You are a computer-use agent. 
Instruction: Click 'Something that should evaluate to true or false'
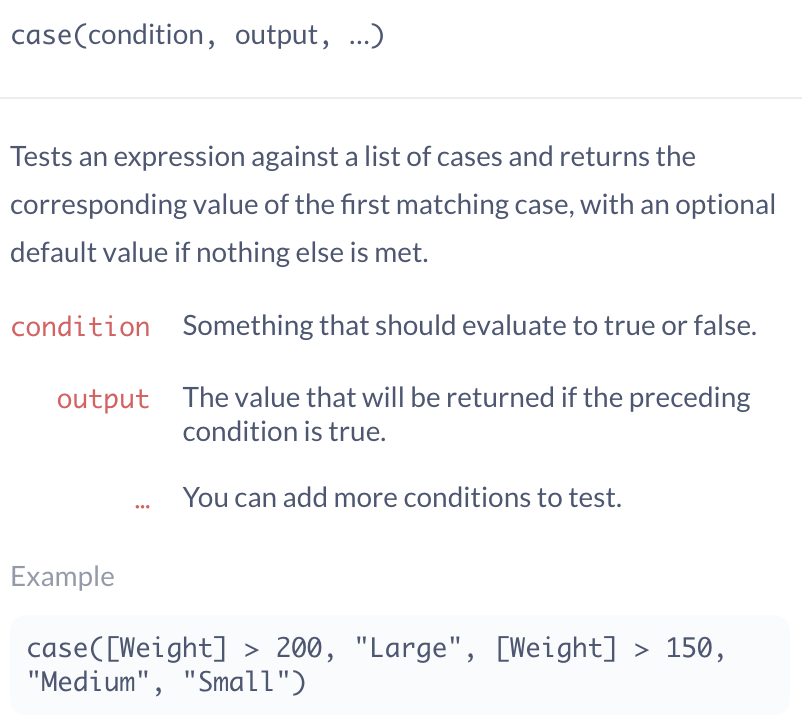click(470, 326)
